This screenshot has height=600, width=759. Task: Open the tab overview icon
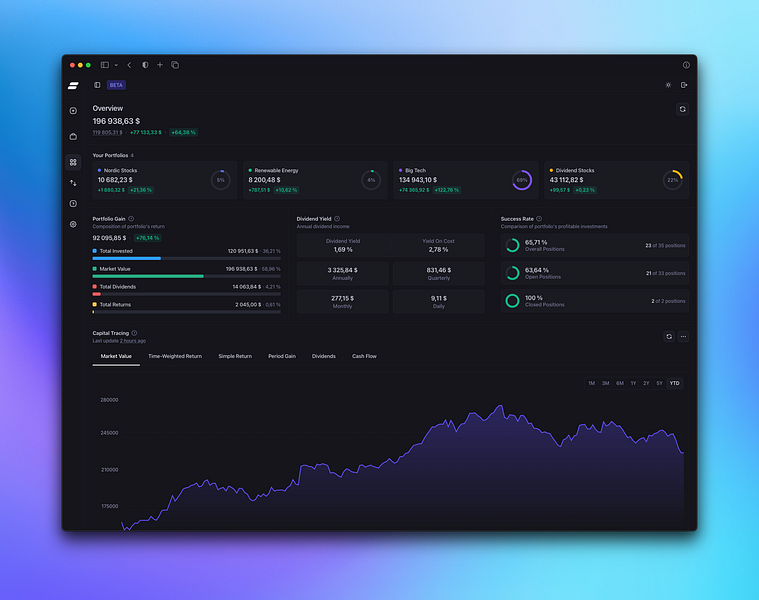(x=175, y=65)
